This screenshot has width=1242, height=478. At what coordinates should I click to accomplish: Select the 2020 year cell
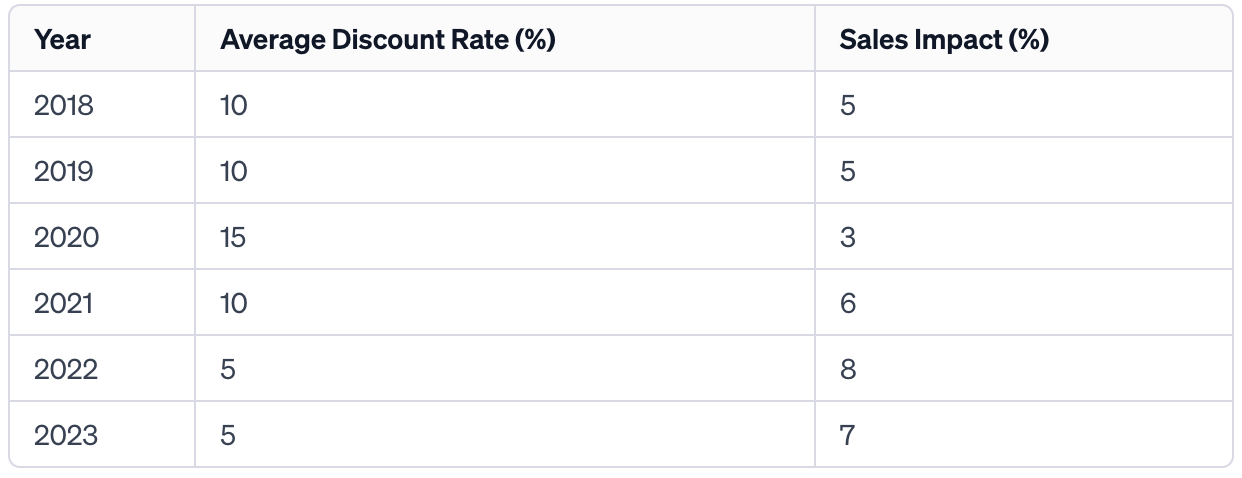(66, 237)
